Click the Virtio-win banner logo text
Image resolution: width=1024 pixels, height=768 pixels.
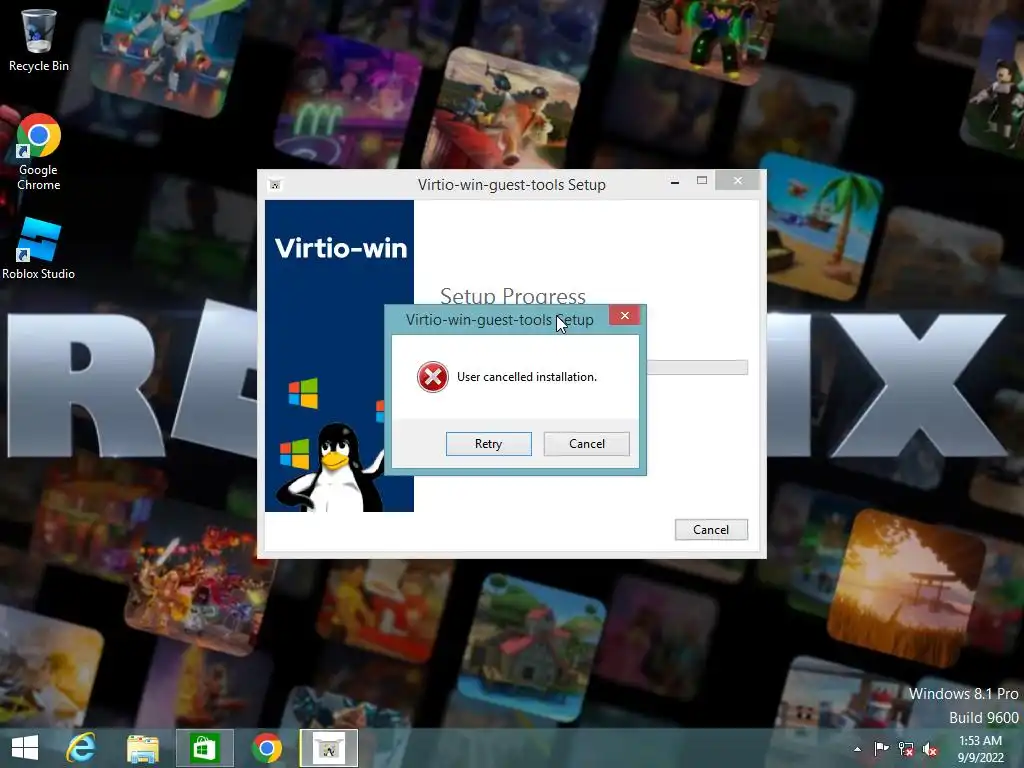click(x=341, y=248)
